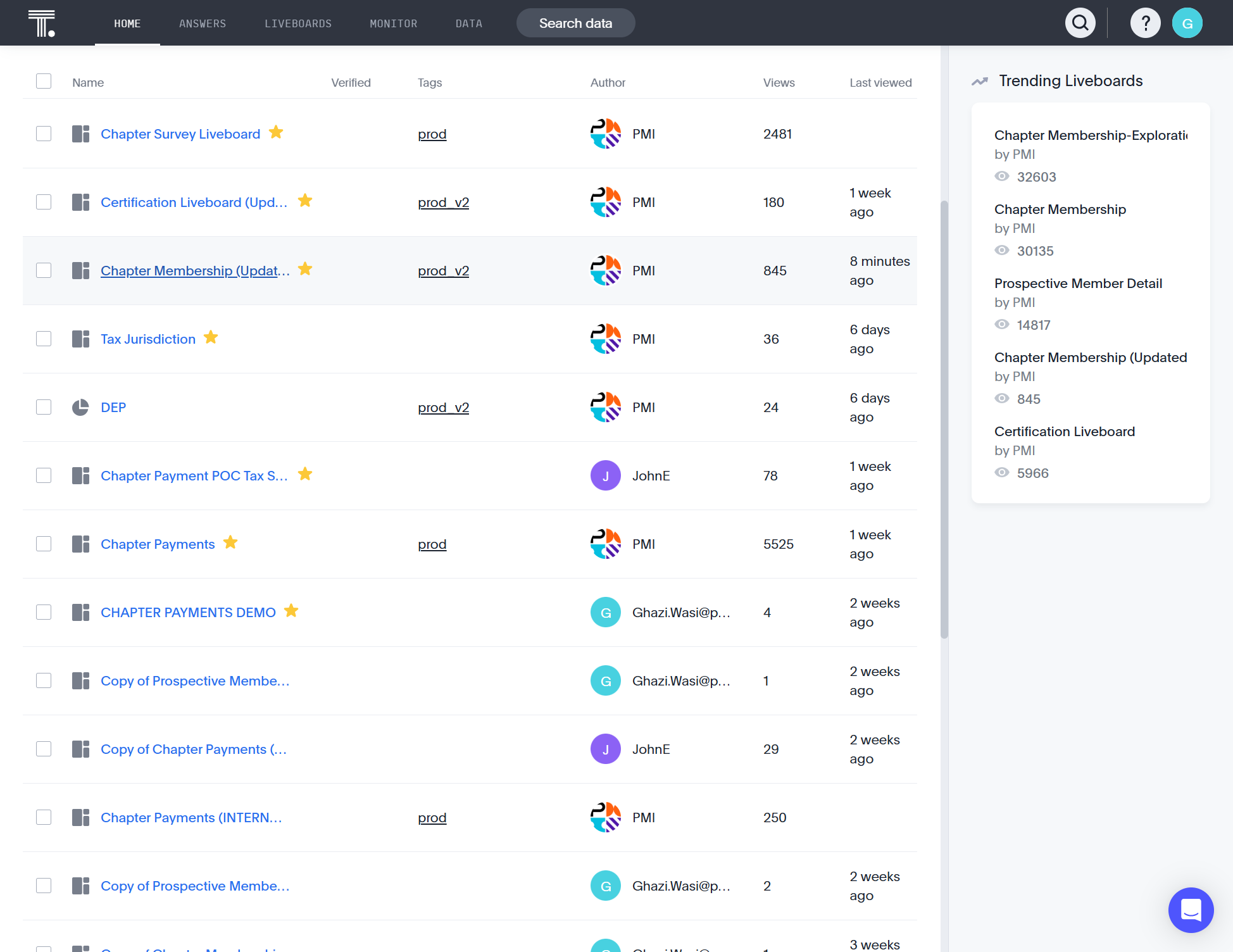Screen dimensions: 1233x952
Task: Switch to the LIVEBOARDS tab
Action: pyautogui.click(x=298, y=23)
